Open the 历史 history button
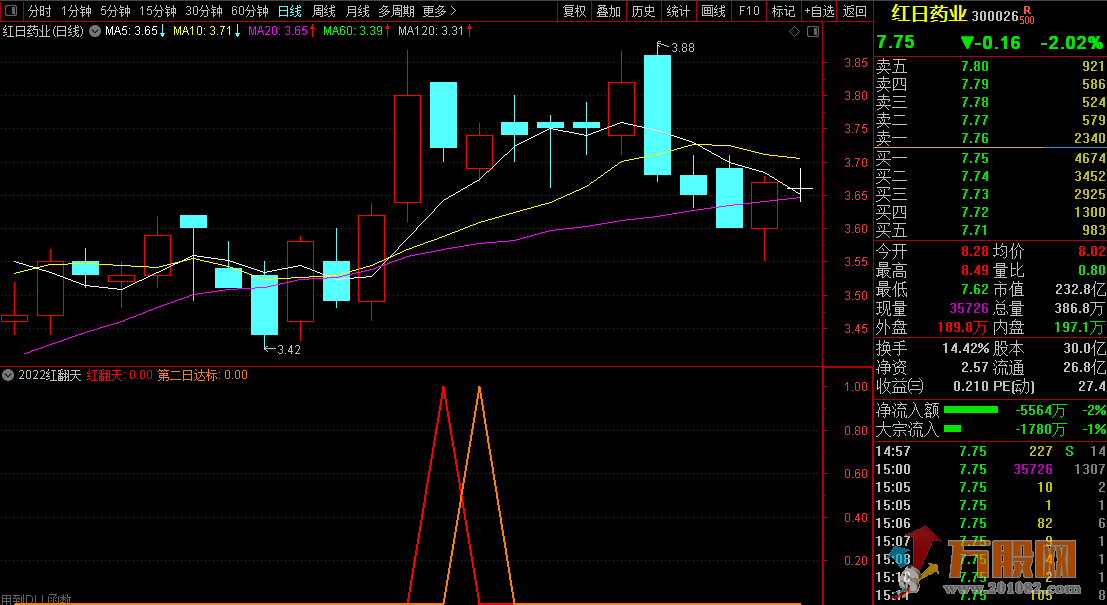Screen dimensions: 1107x605 coord(643,11)
